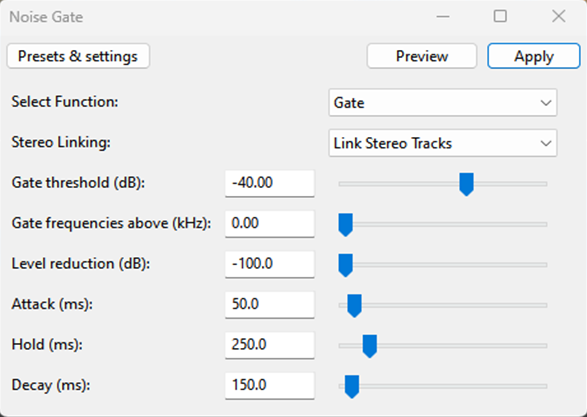The image size is (587, 417).
Task: Click the Attack (ms) value field
Action: pos(270,304)
